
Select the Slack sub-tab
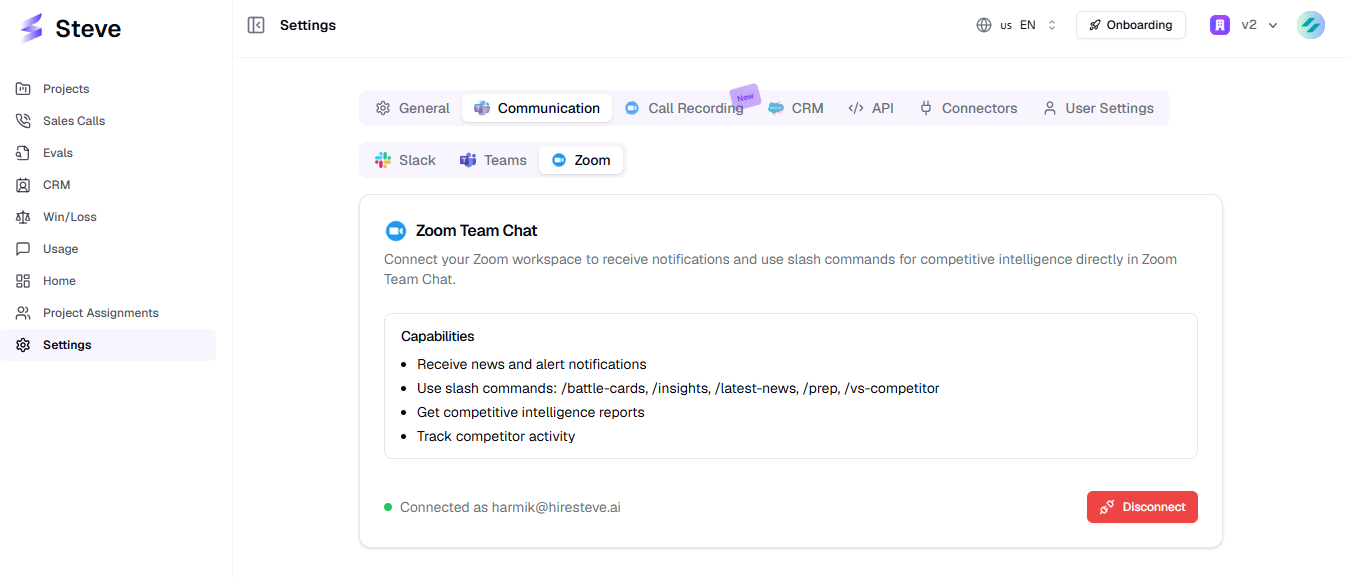[x=405, y=160]
